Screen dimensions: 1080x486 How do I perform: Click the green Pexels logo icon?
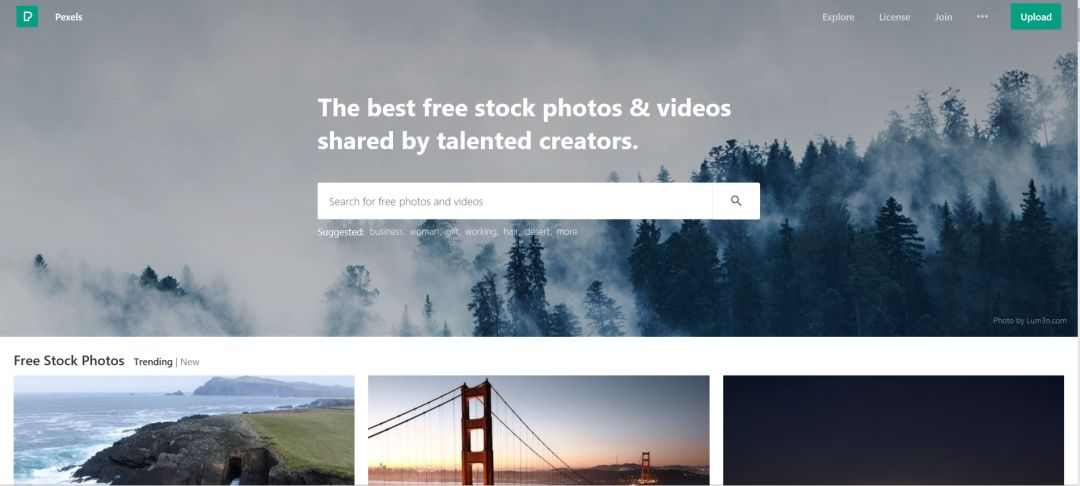point(28,17)
